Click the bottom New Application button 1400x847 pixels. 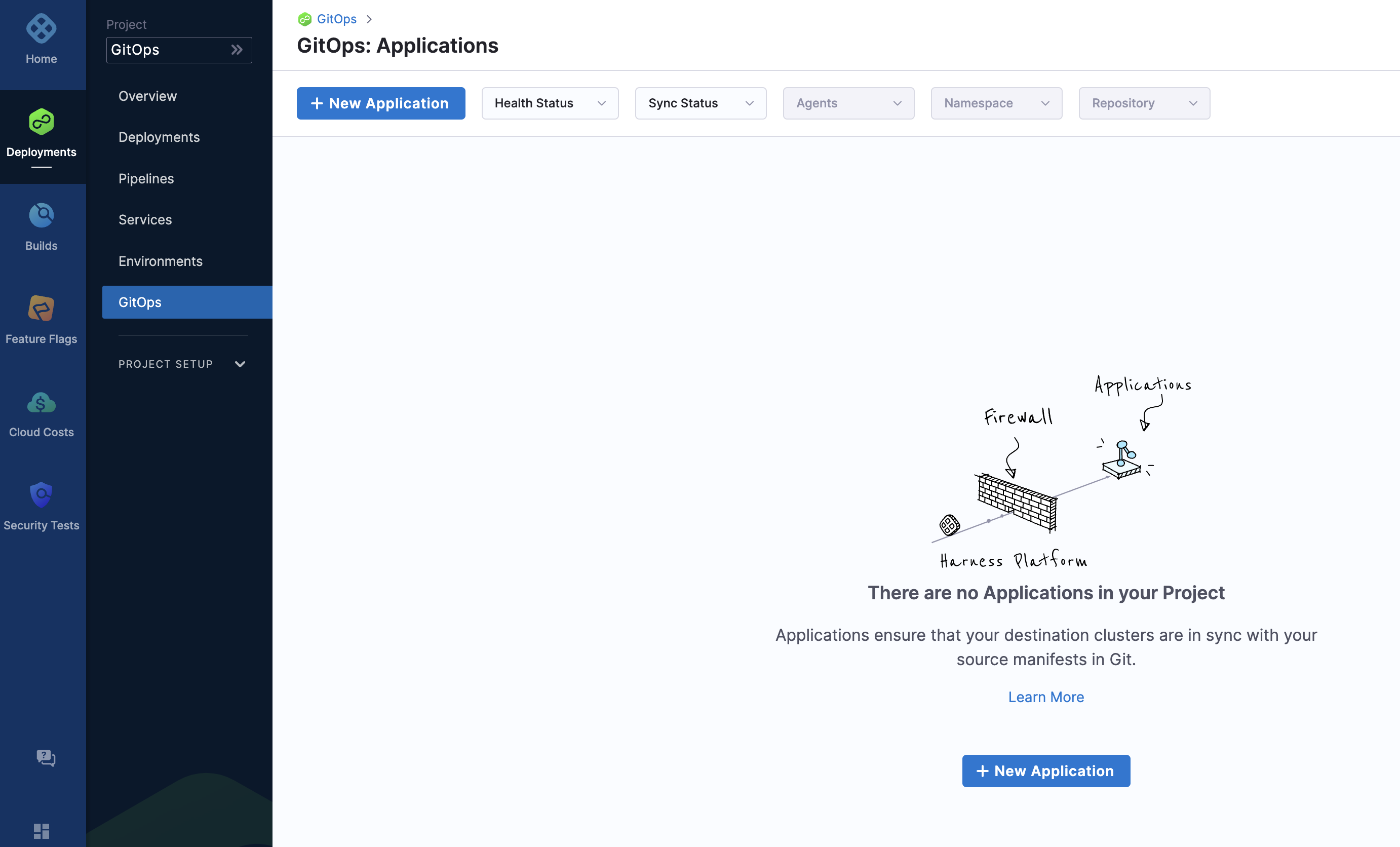coord(1045,771)
